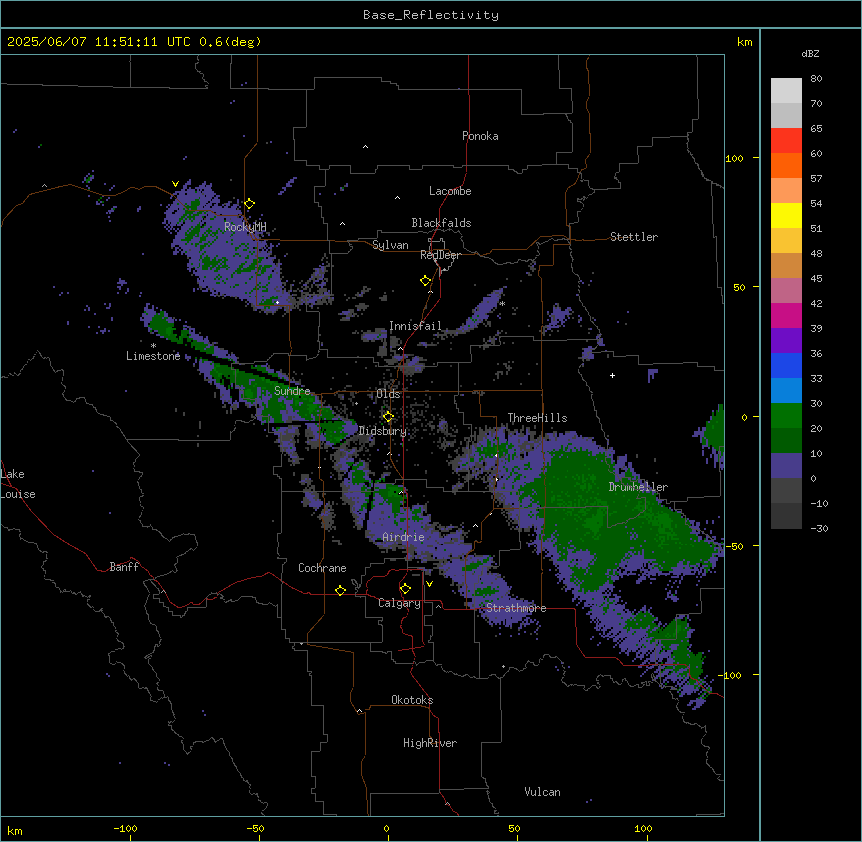Click the Didsbury city label
The height and width of the screenshot is (842, 862).
(383, 431)
